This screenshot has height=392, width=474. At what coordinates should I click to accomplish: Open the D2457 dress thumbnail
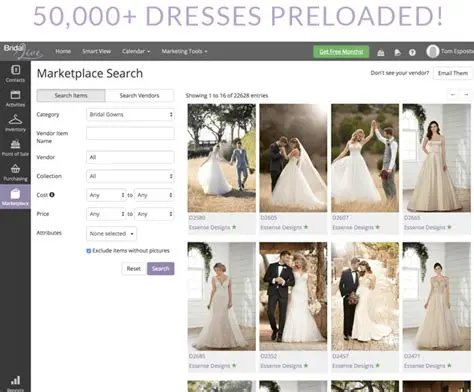tap(365, 296)
